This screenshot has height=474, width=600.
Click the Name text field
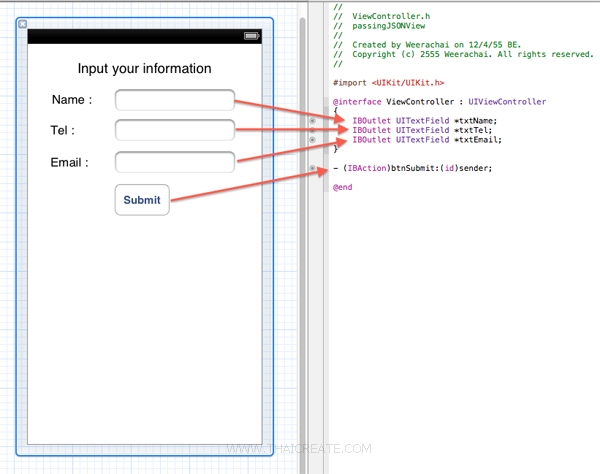click(175, 100)
